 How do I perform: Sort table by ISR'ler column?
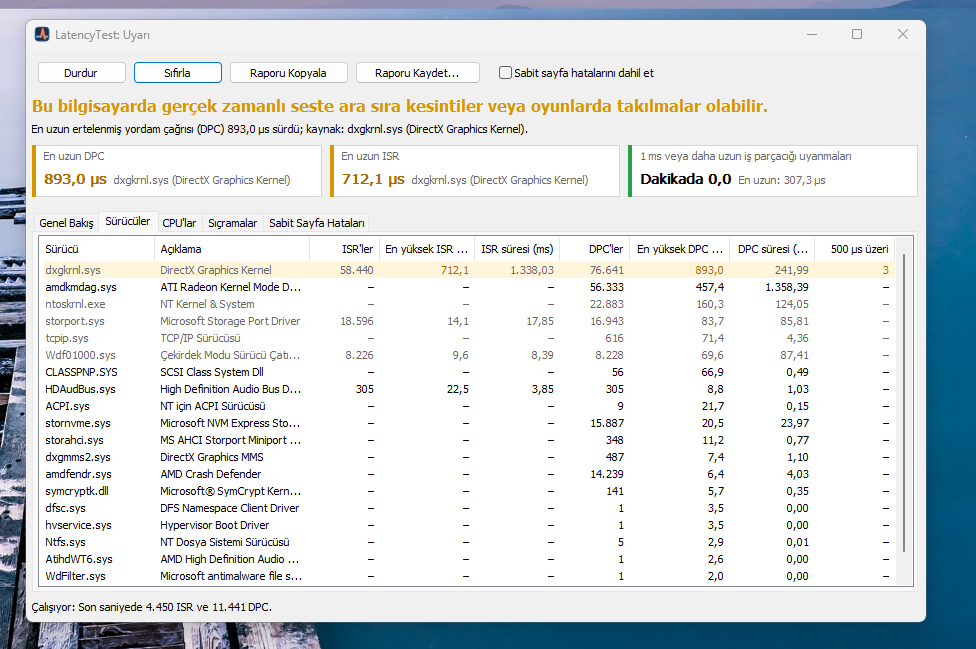click(344, 249)
